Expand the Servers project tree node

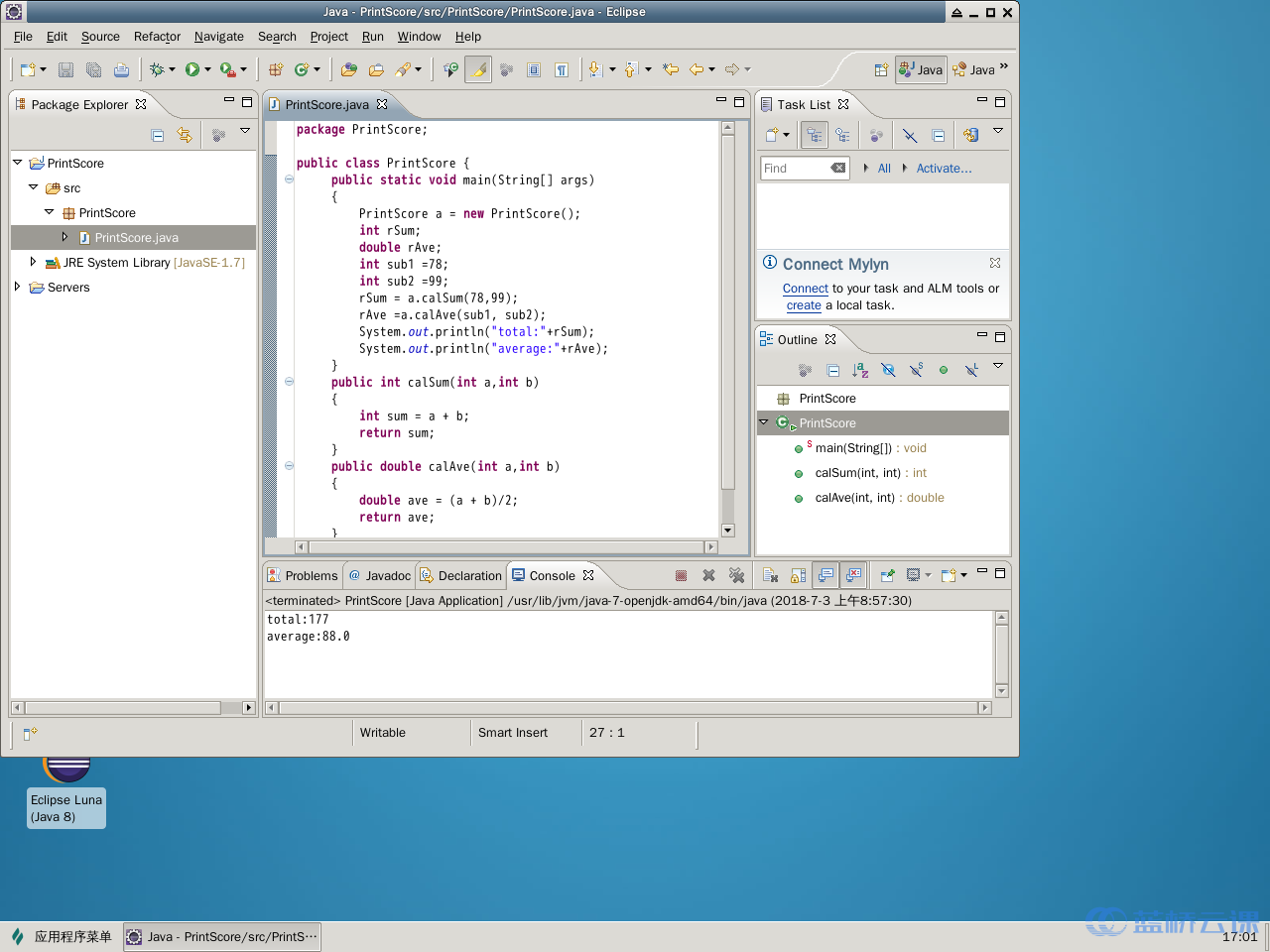point(17,288)
